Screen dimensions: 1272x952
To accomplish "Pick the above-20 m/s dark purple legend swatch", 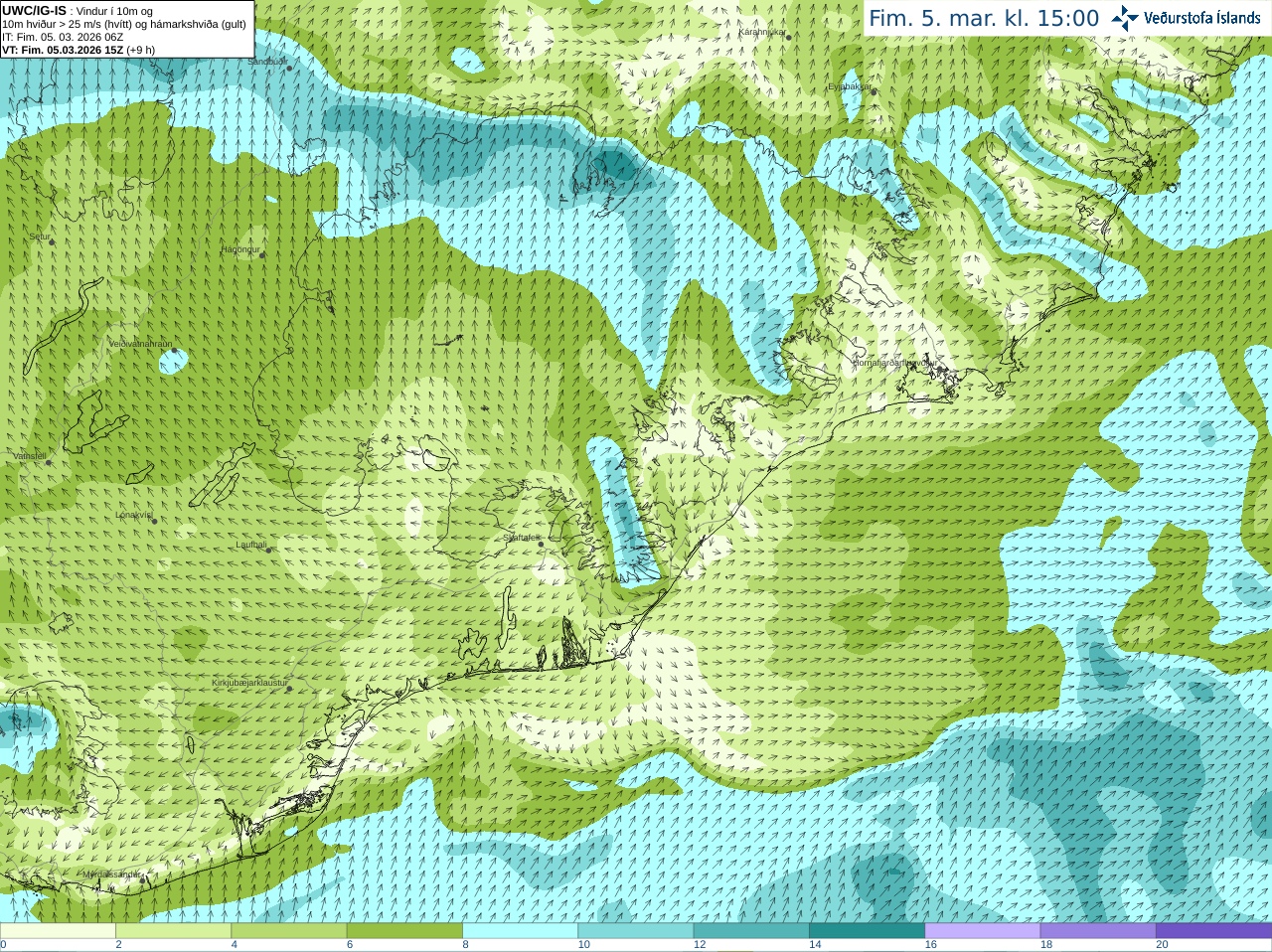I will 1213,931.
